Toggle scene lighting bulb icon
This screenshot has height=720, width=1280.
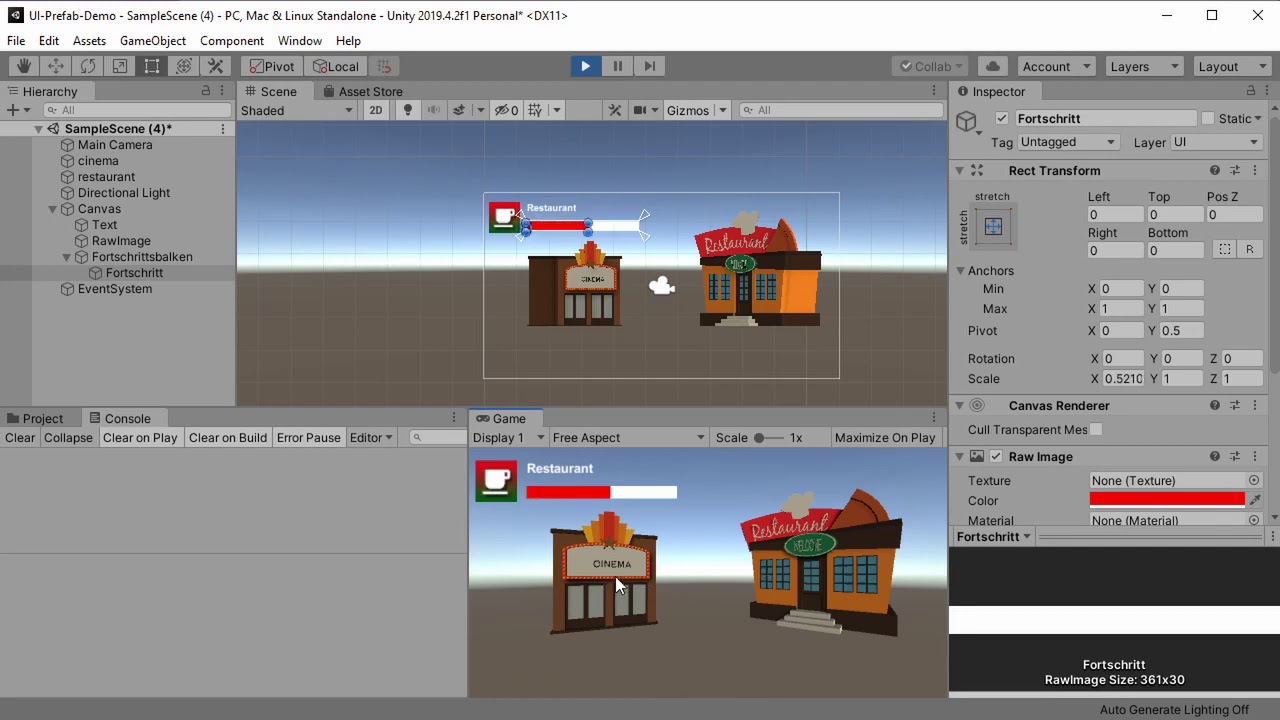(x=407, y=110)
